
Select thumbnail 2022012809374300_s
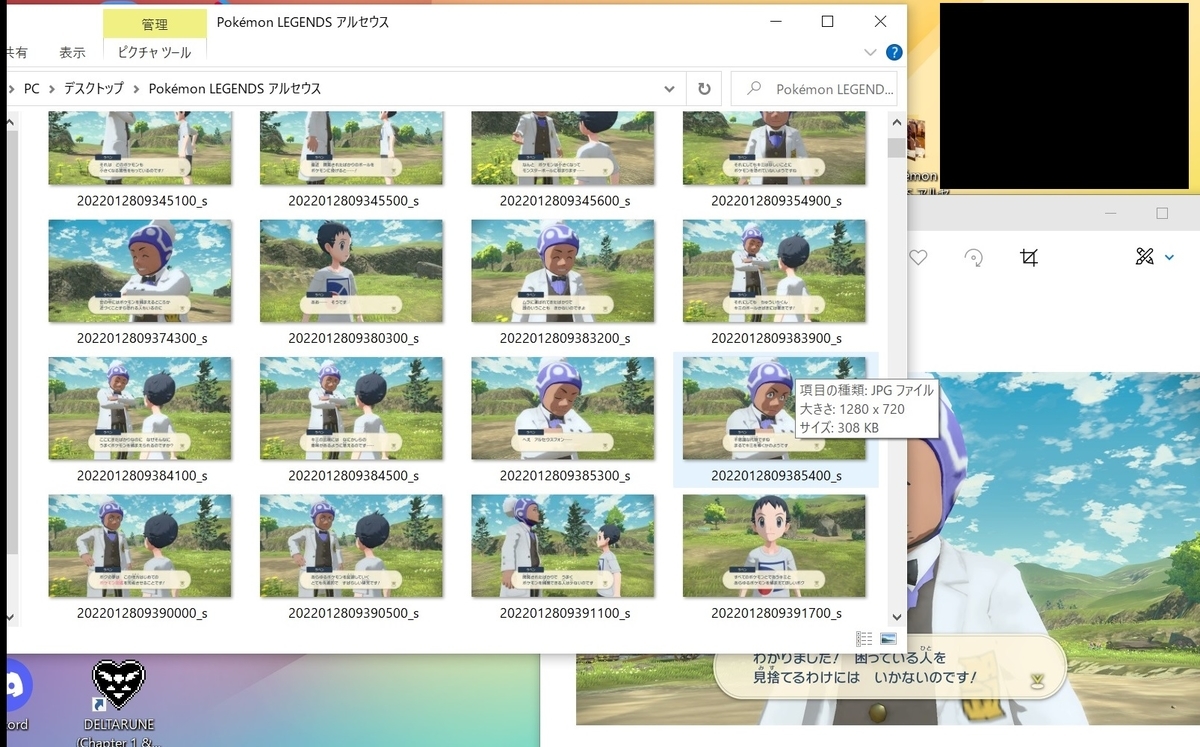(x=141, y=272)
